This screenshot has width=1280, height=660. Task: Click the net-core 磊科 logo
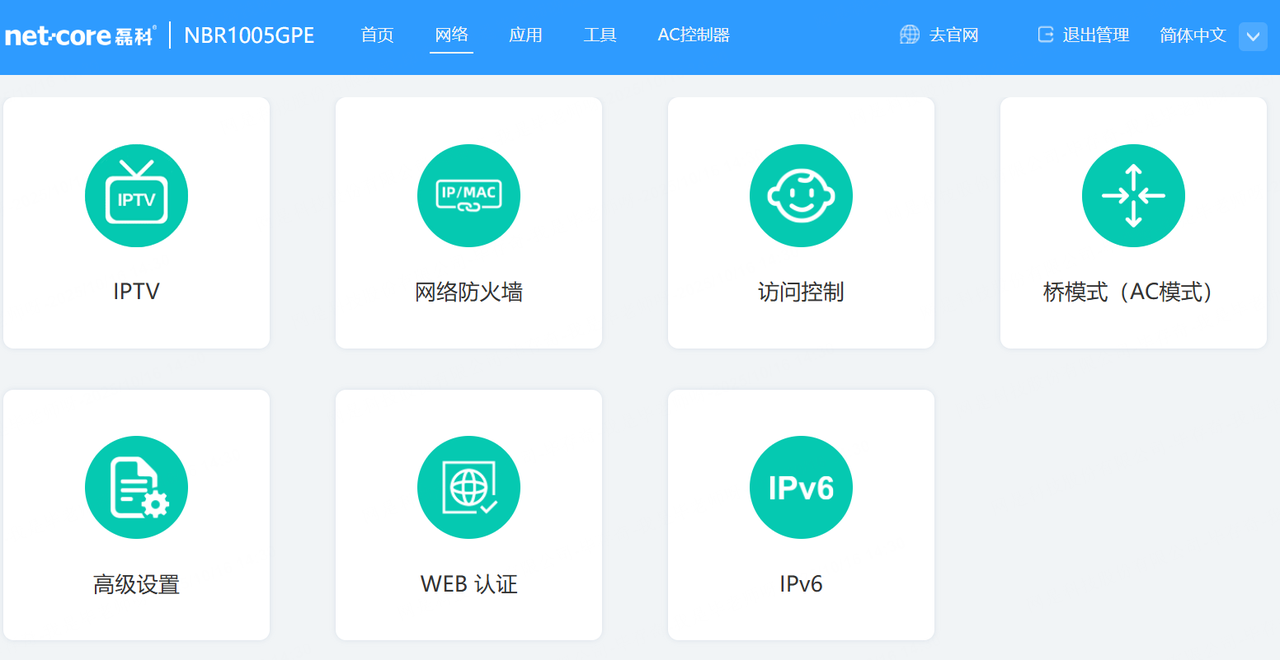pos(80,36)
